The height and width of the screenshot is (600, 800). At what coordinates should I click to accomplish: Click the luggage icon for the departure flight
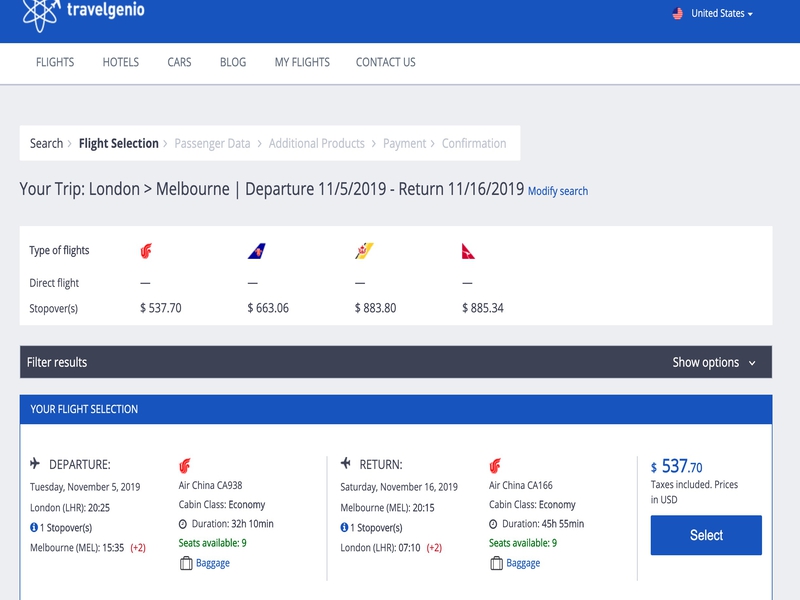pyautogui.click(x=186, y=563)
